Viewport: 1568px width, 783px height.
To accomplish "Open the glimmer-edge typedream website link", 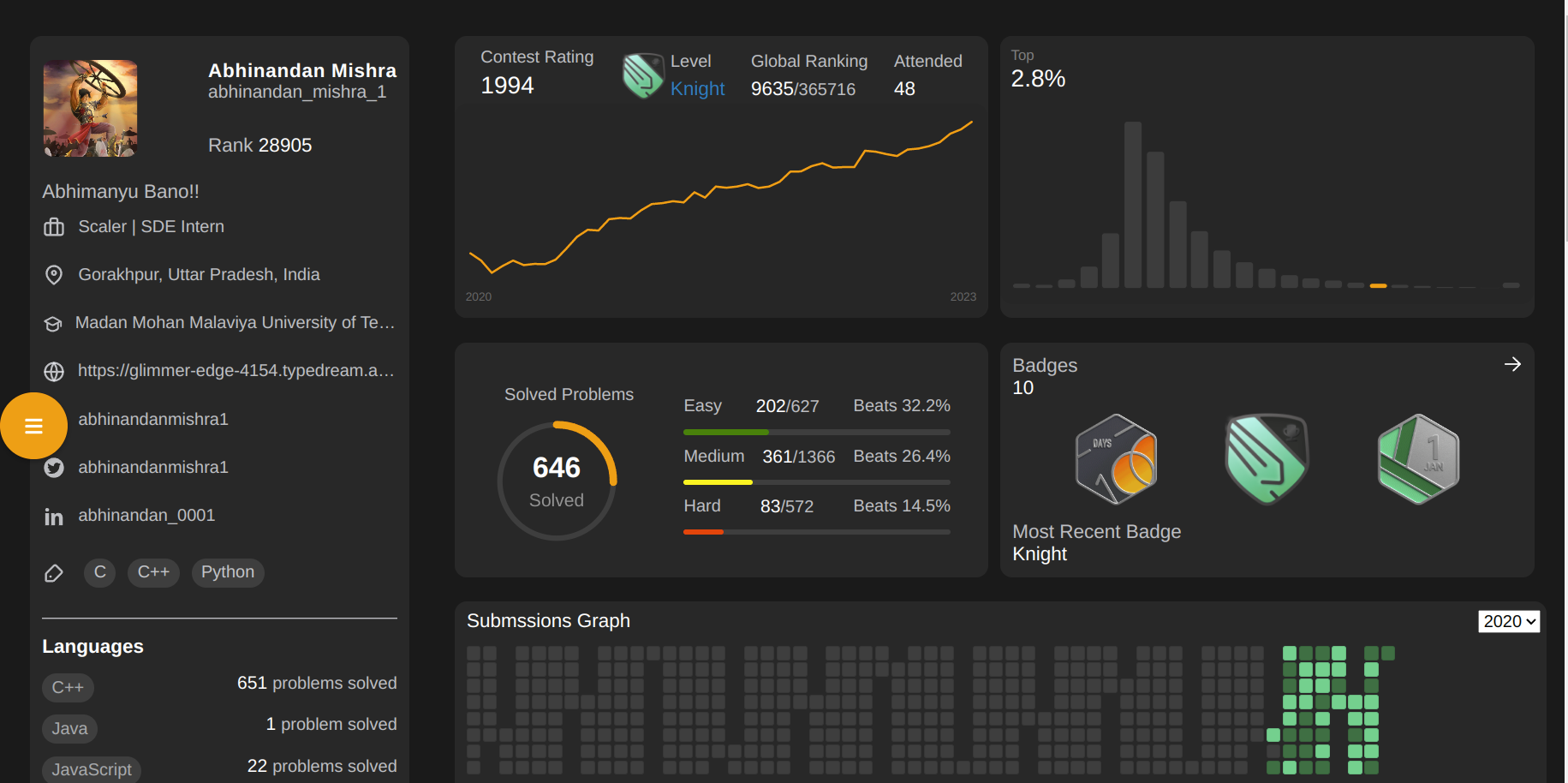I will pos(235,371).
